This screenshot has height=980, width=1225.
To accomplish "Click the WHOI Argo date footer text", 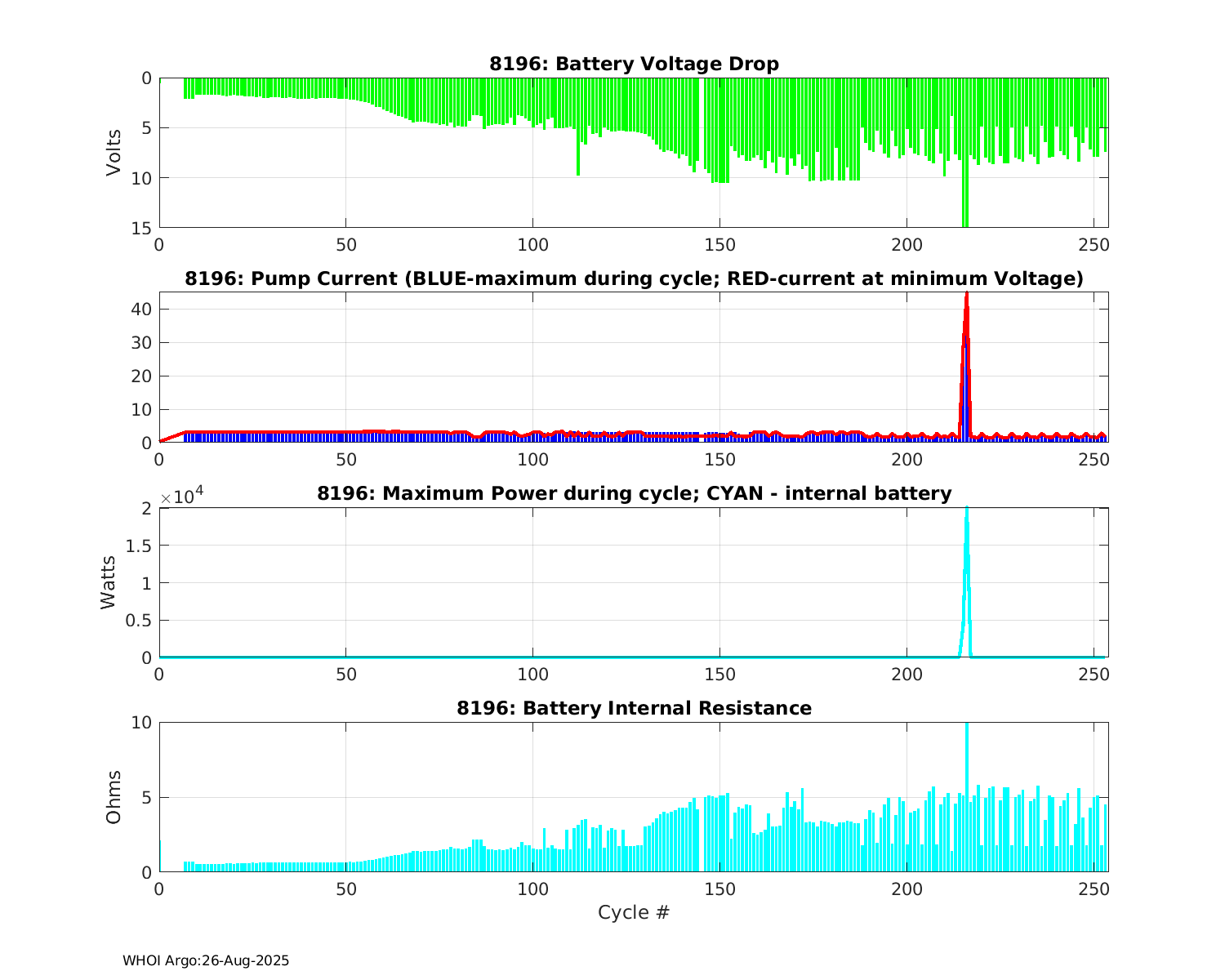I will click(x=206, y=961).
